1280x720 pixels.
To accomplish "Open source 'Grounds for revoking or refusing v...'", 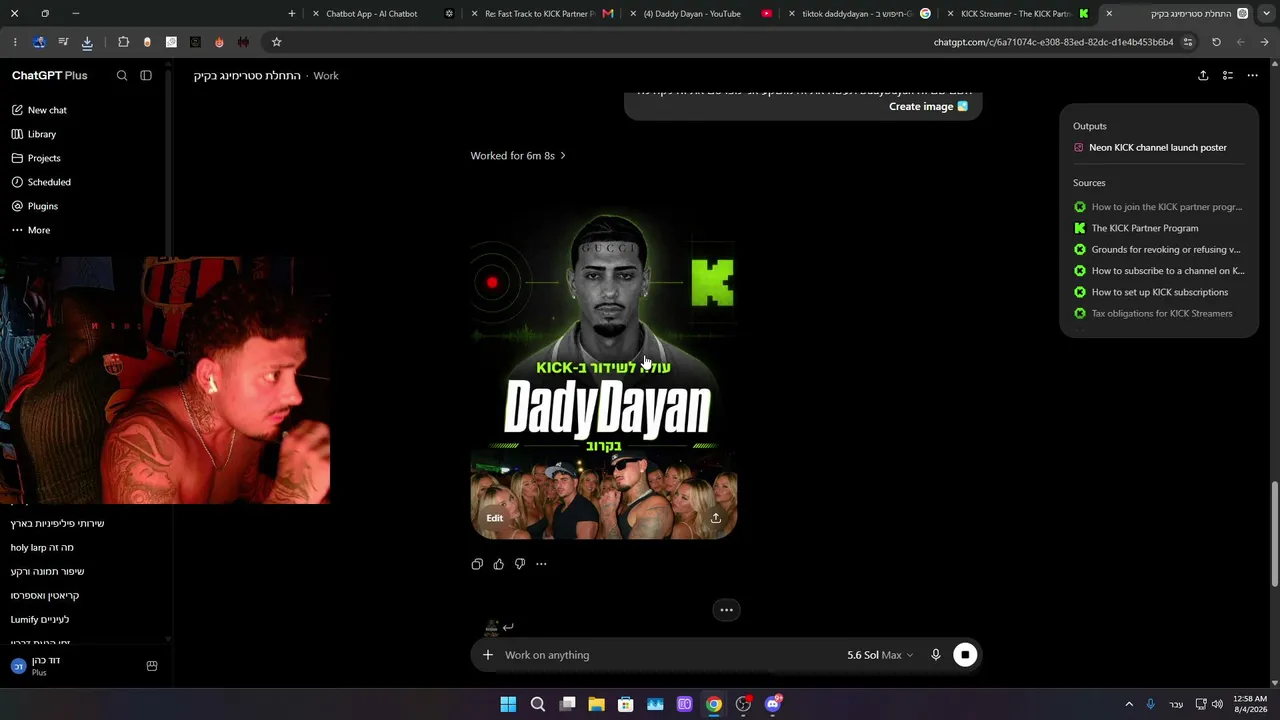I will [1158, 250].
